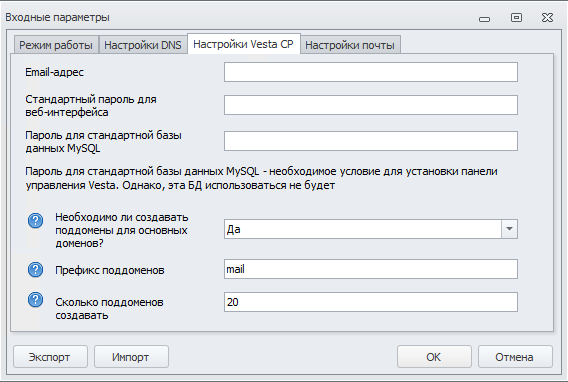Click the Сколько поддоменов создавать label

click(109, 308)
